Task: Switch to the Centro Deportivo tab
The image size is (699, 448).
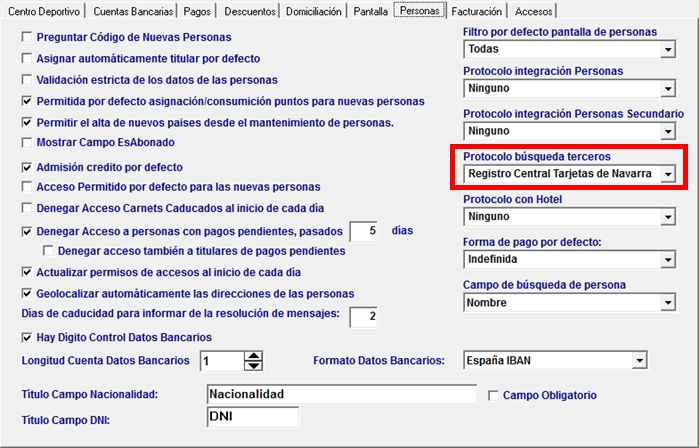Action: click(43, 11)
